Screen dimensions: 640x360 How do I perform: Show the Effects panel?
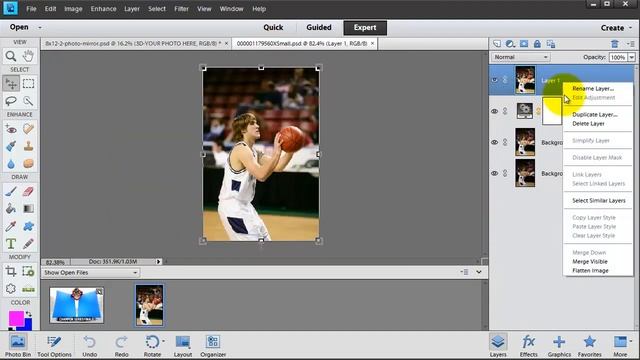coord(529,346)
